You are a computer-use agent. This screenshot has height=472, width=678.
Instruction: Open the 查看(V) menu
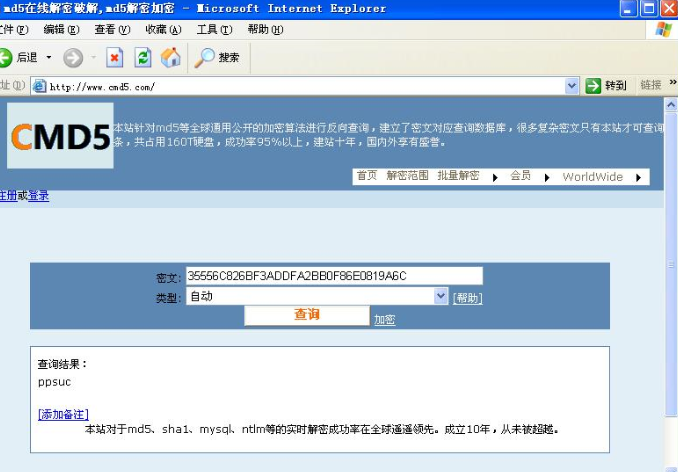[x=112, y=29]
